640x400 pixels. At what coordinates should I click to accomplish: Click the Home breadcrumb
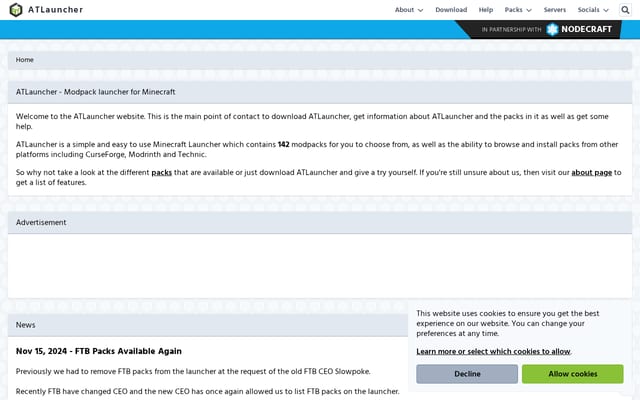24,60
